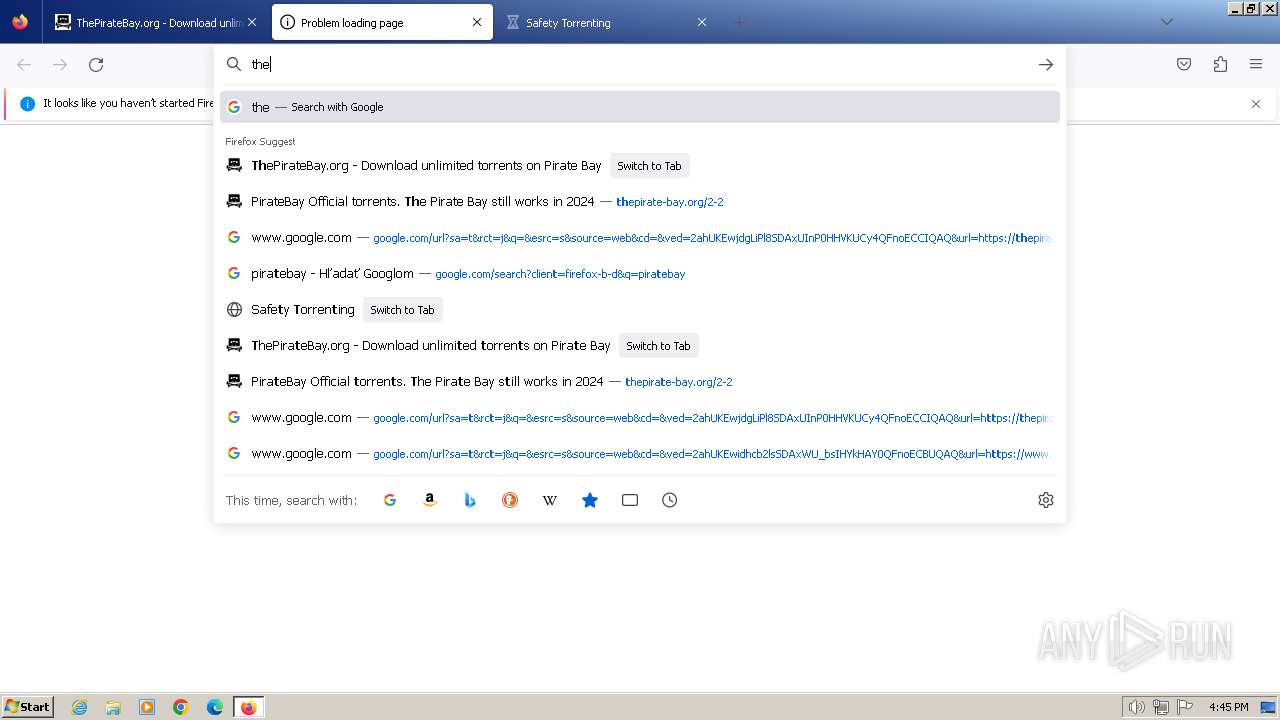Go back one page

24,65
